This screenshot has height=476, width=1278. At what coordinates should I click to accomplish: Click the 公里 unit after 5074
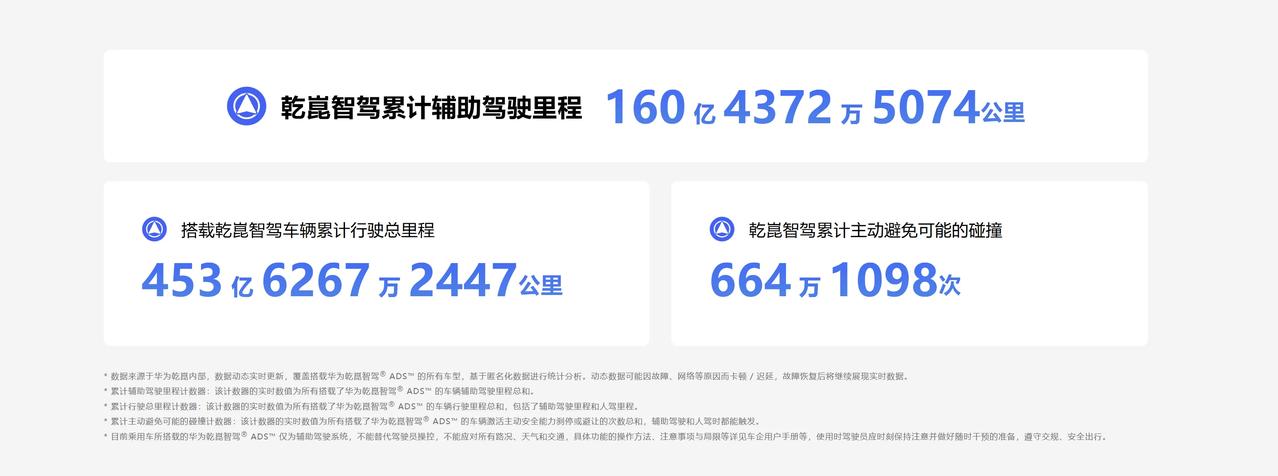coord(1003,113)
